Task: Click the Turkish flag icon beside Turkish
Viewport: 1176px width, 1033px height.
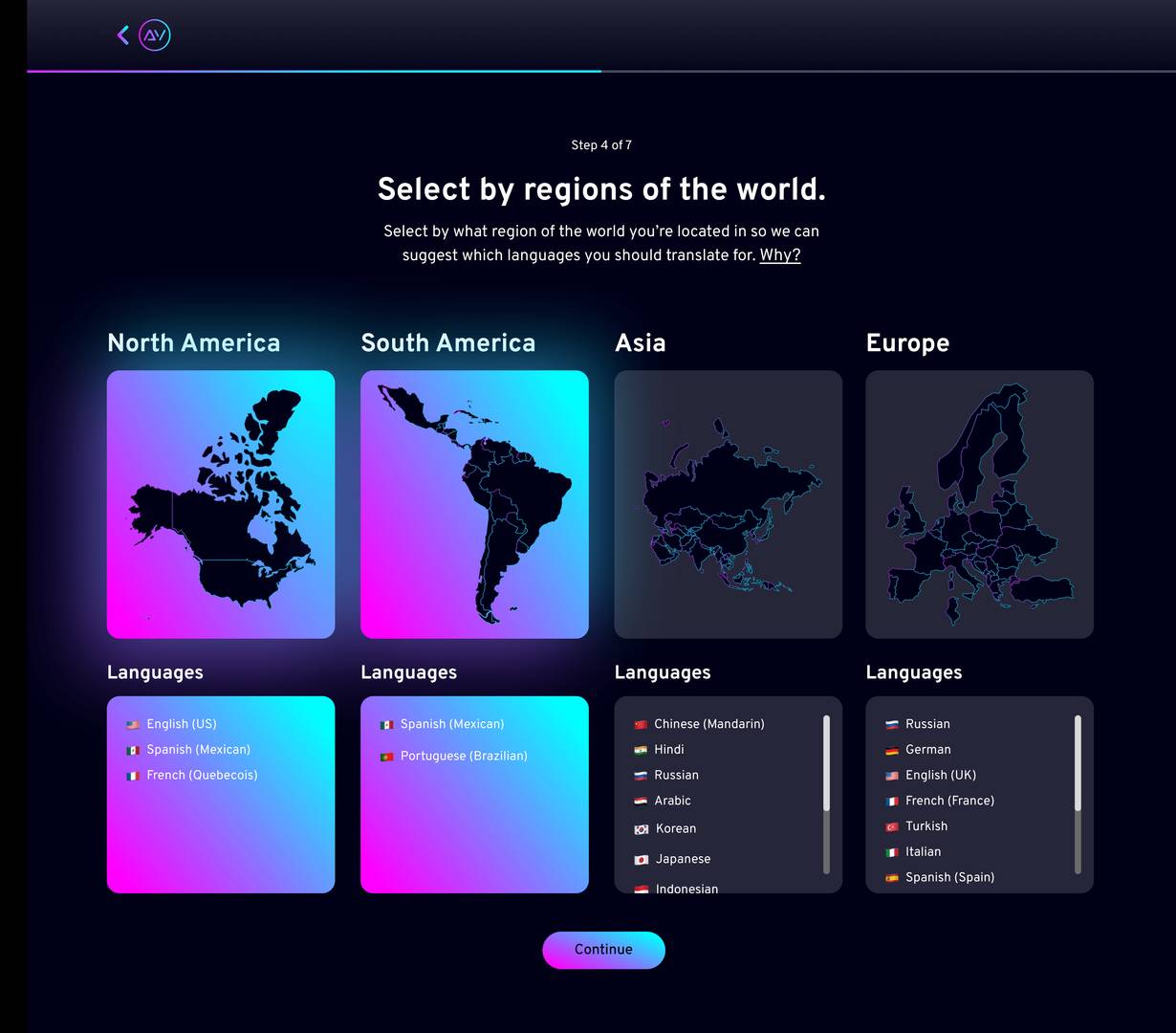Action: (x=892, y=827)
